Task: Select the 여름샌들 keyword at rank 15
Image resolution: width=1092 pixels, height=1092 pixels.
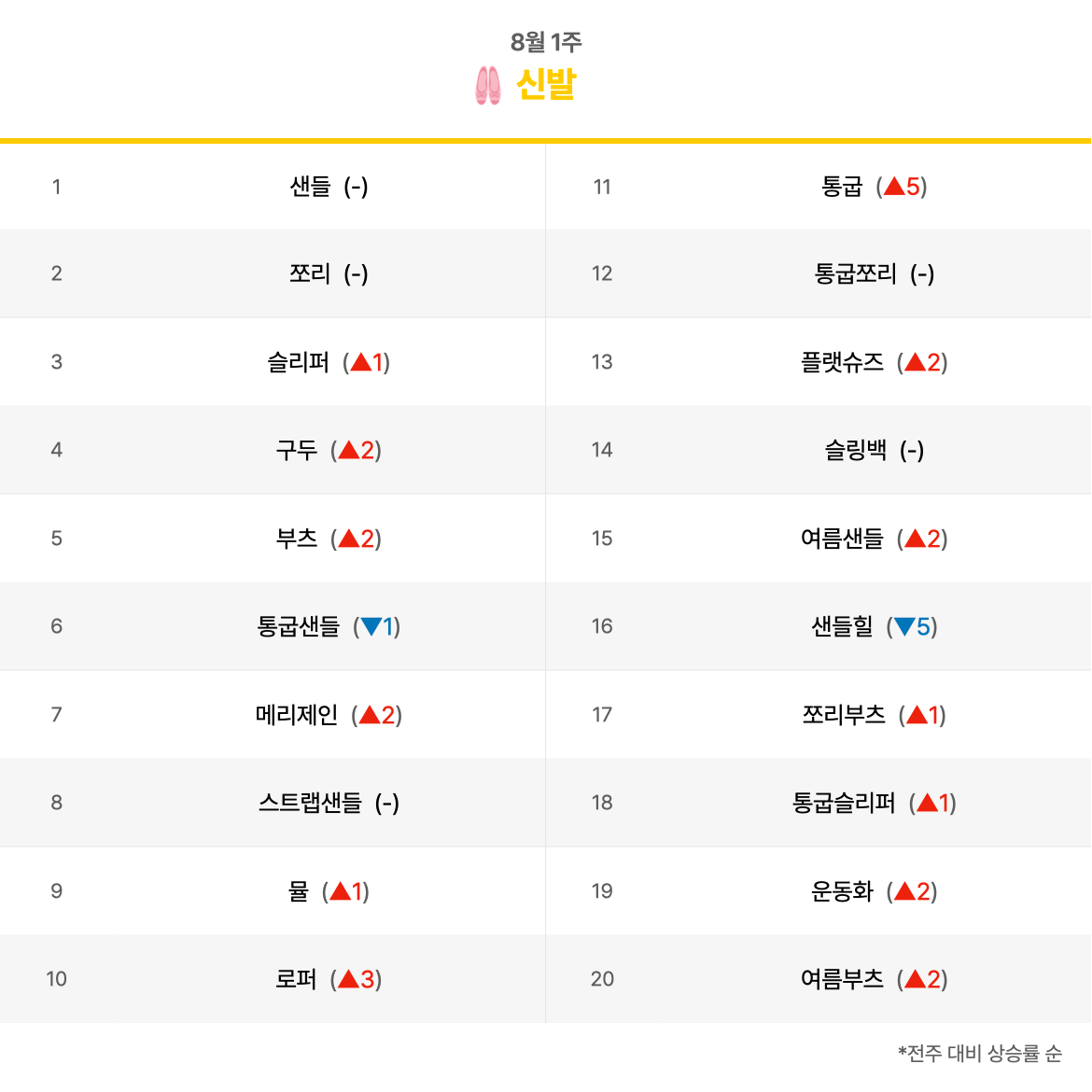Action: 842,538
